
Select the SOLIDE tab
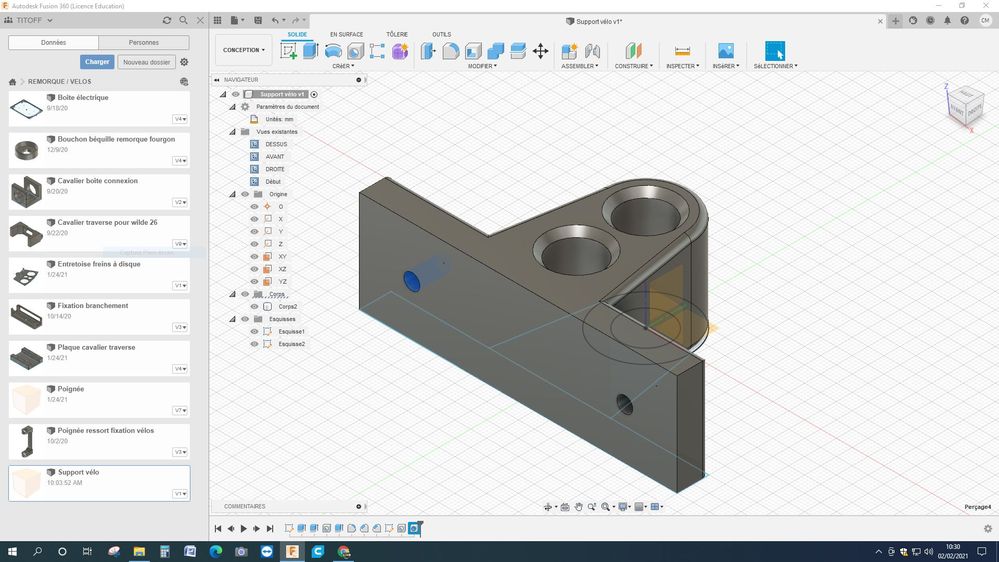pyautogui.click(x=297, y=34)
